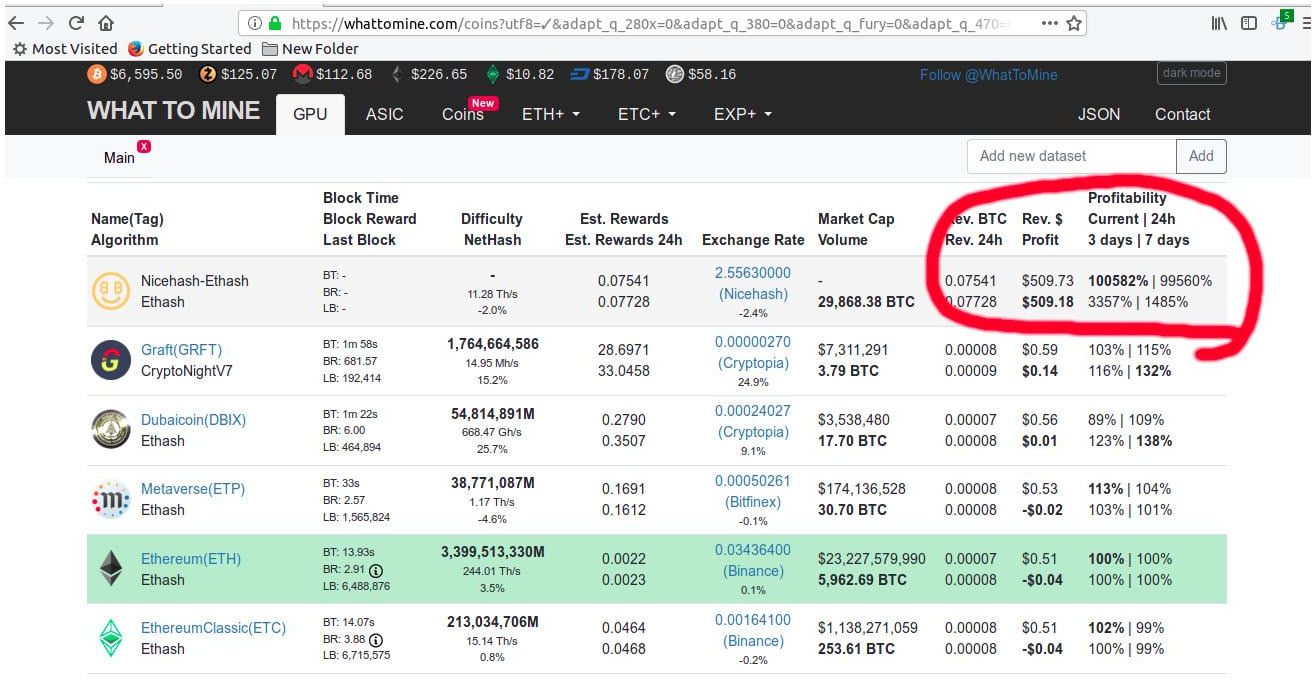Screen dimensions: 1312x680
Task: Remove Main dataset with the red x badge
Action: [144, 147]
